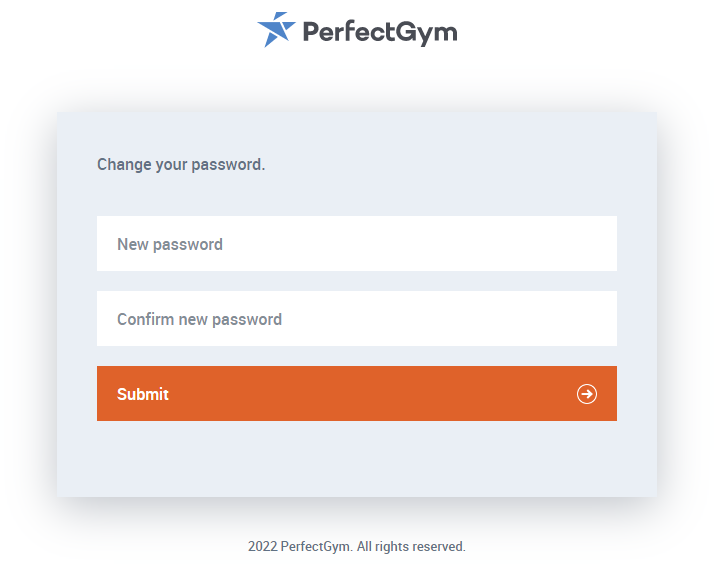Click the "Submit" text label
This screenshot has width=714, height=564.
143,394
